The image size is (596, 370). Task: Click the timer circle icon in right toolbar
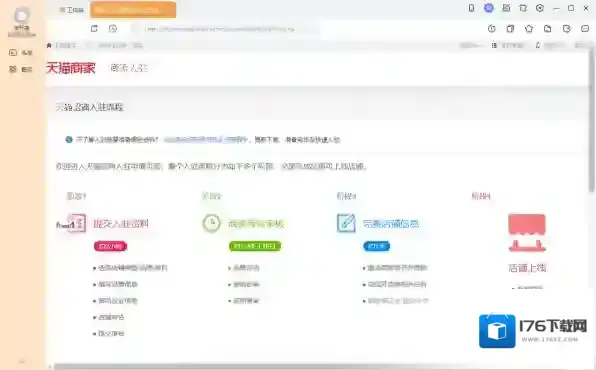point(491,29)
